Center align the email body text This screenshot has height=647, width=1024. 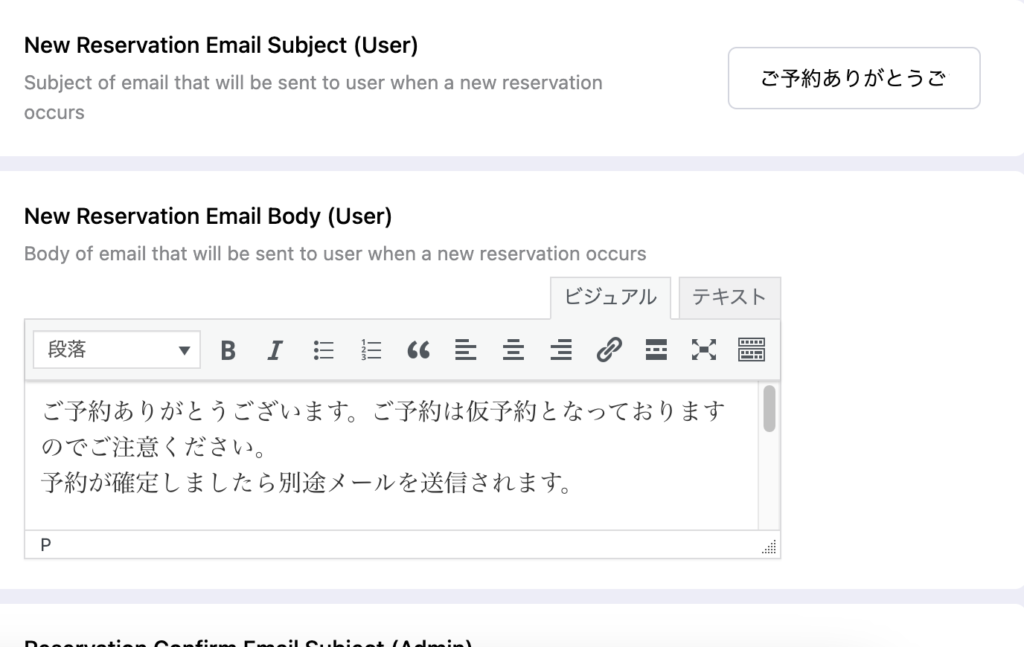tap(513, 350)
